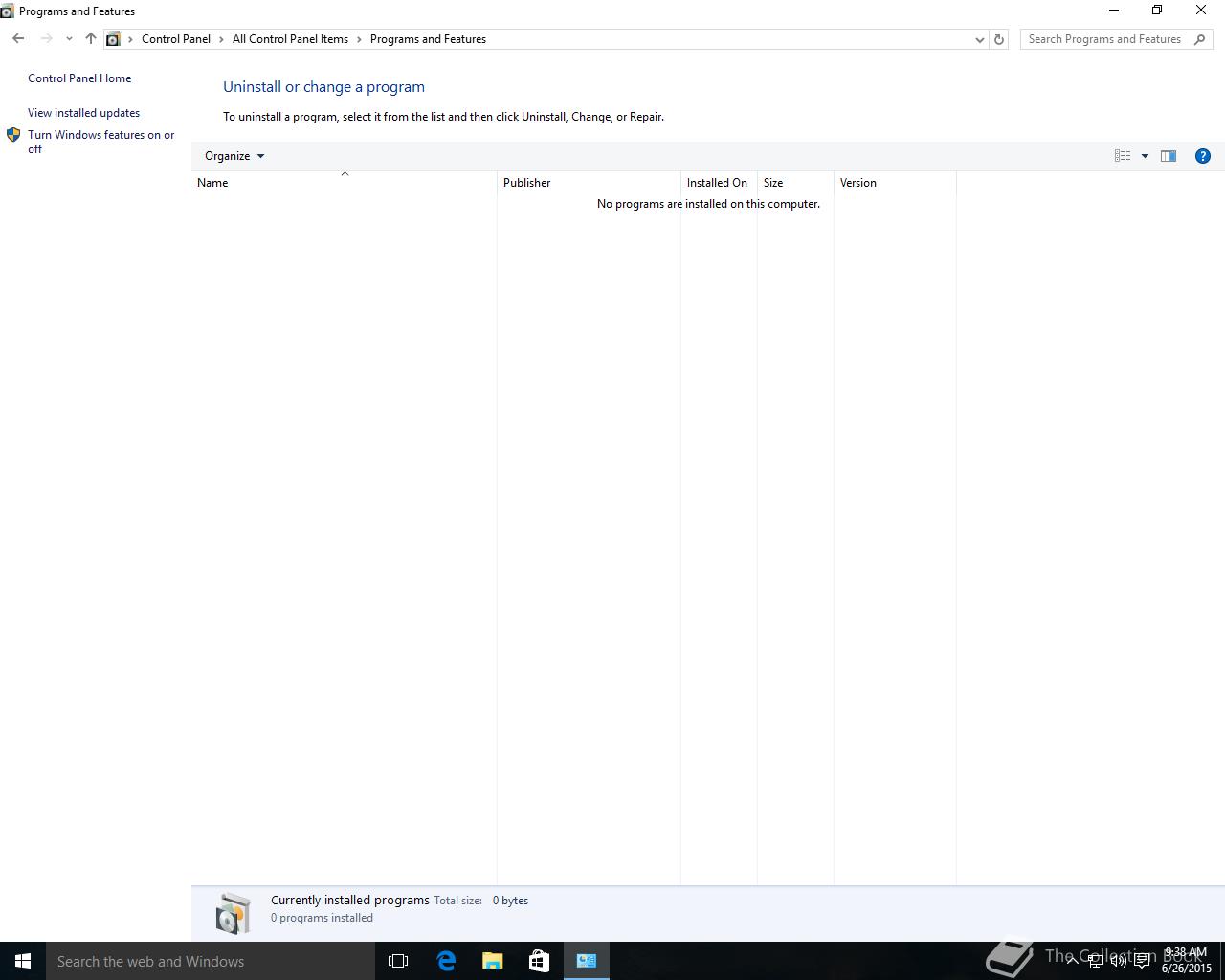
Task: Open Task View from taskbar
Action: pos(398,961)
